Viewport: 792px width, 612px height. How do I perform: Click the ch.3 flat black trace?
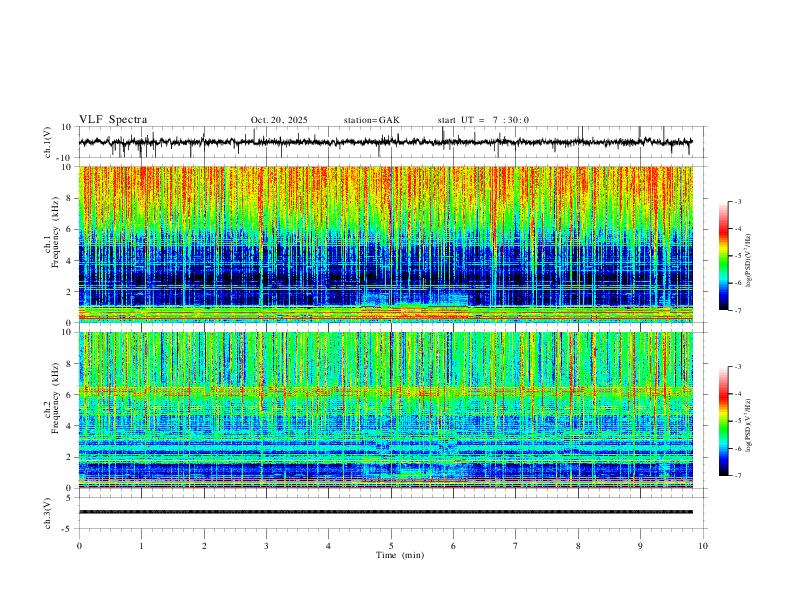tap(385, 512)
